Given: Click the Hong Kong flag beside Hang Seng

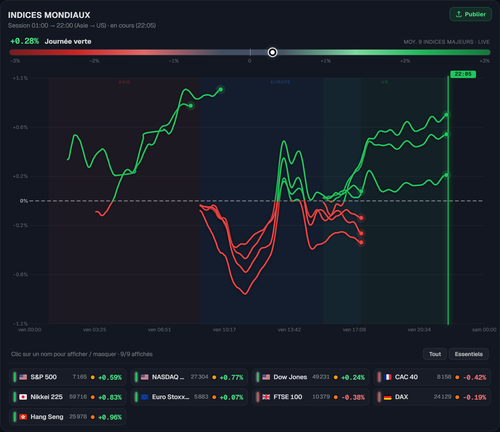Looking at the screenshot, I should [23, 417].
